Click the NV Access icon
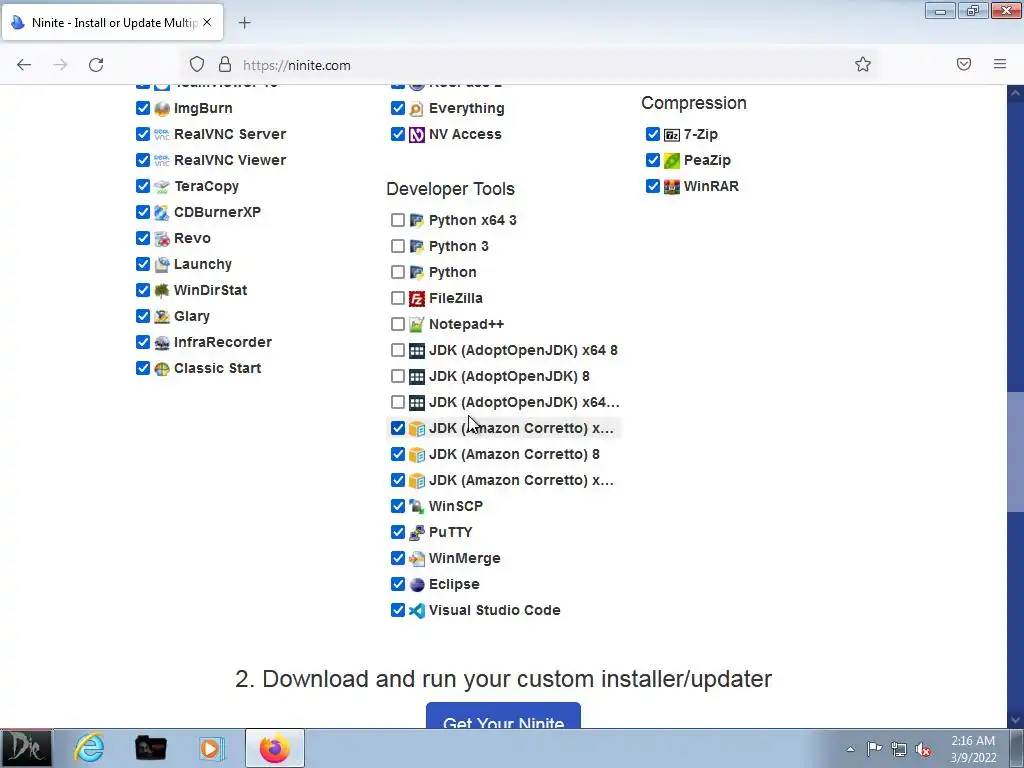 [417, 135]
